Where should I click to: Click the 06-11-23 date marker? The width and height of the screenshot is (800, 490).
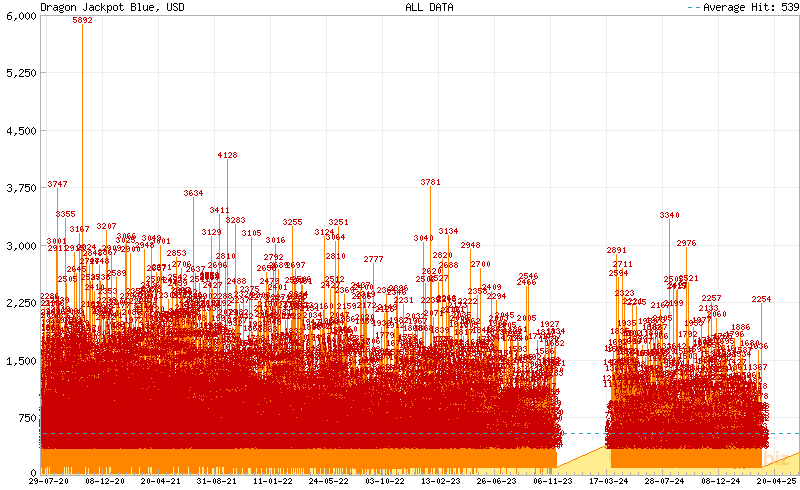(x=551, y=480)
